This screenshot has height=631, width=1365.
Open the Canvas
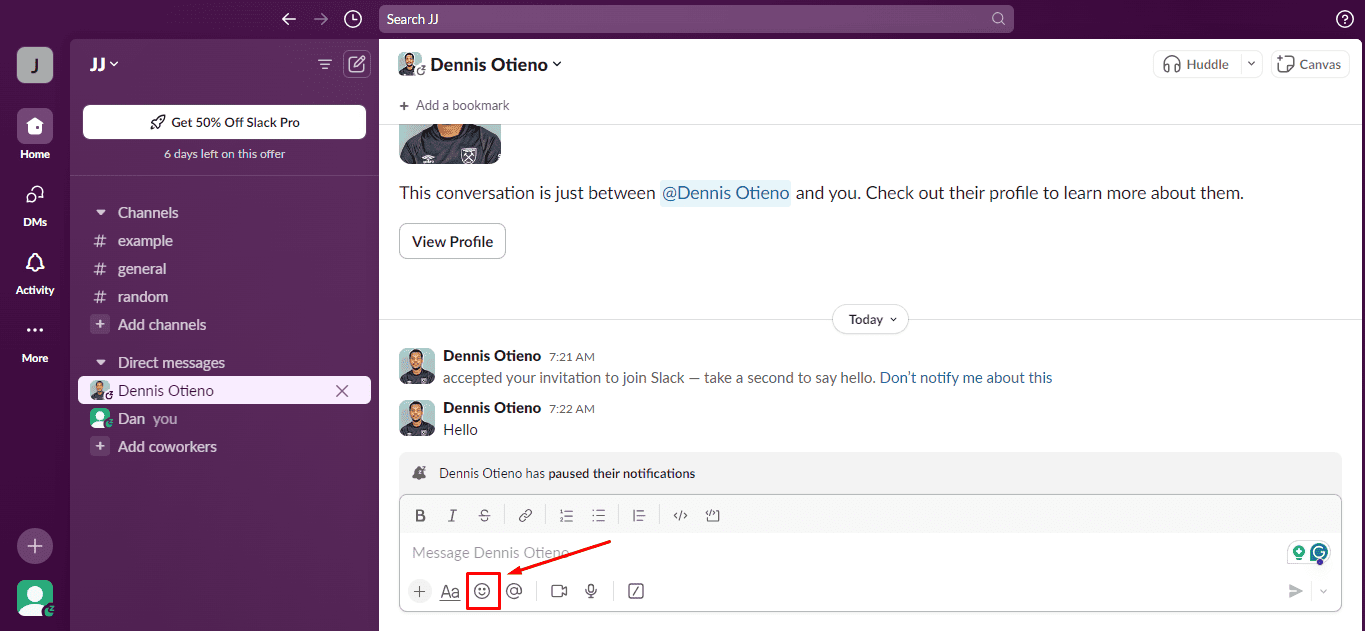click(x=1310, y=64)
